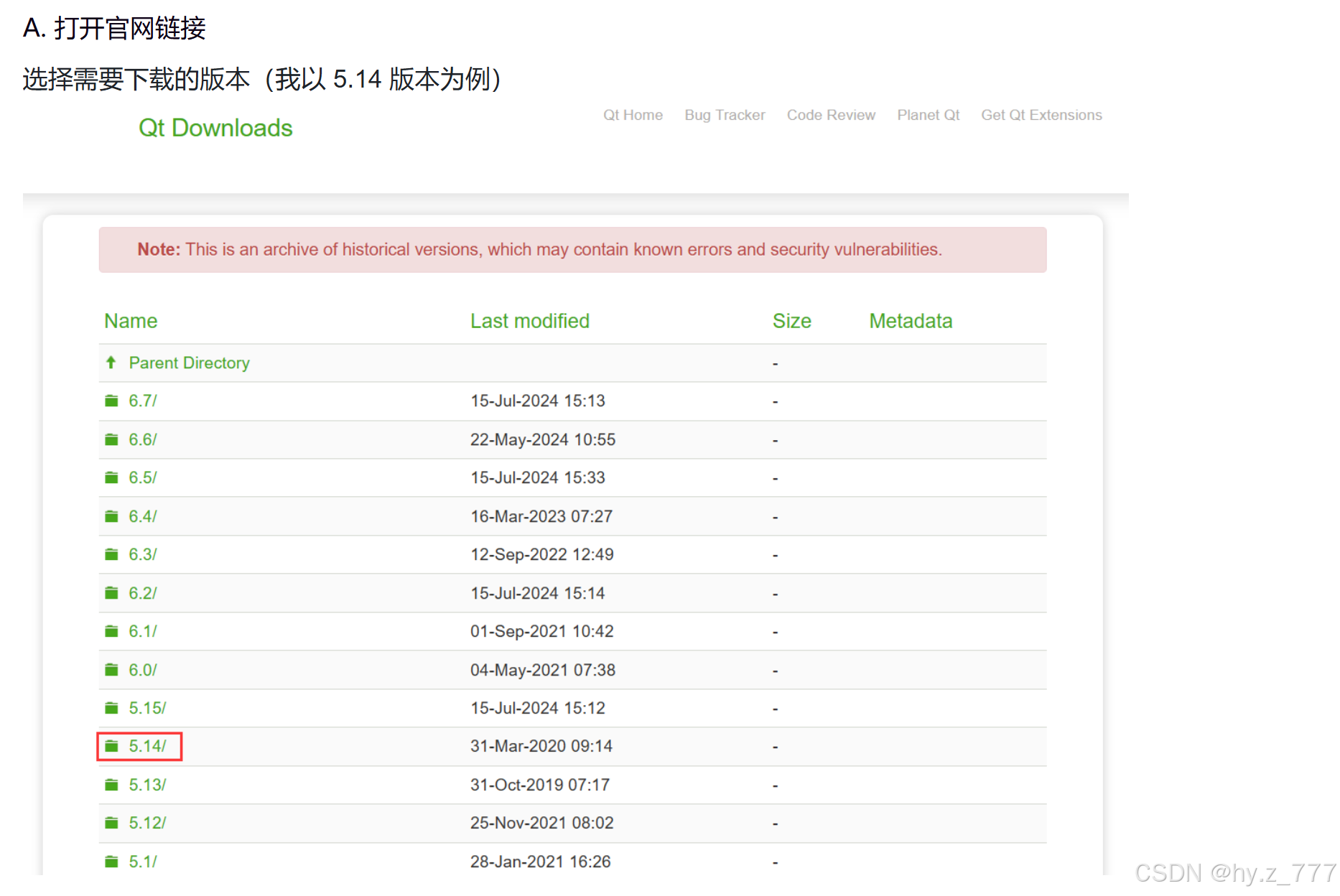Sort the listing by Name column
The height and width of the screenshot is (896, 1340).
[131, 321]
